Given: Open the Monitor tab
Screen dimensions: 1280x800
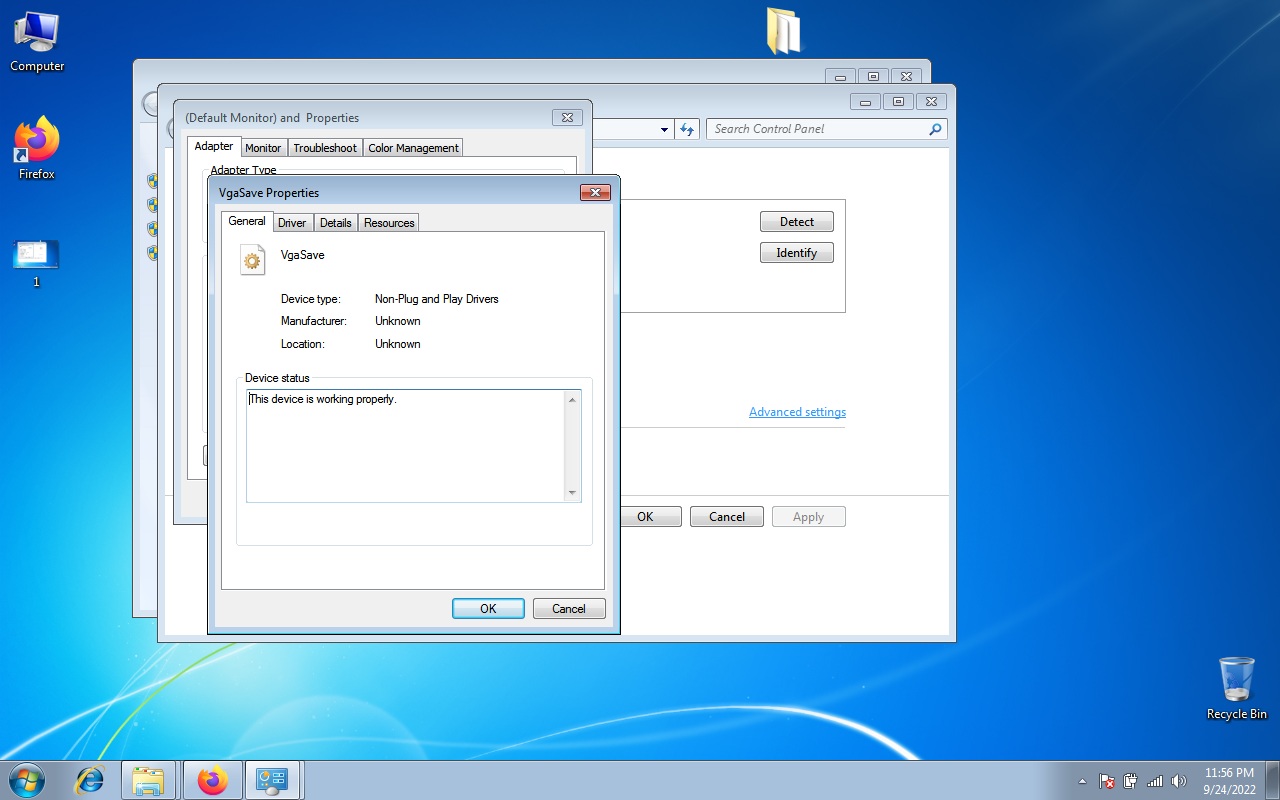Looking at the screenshot, I should (263, 148).
